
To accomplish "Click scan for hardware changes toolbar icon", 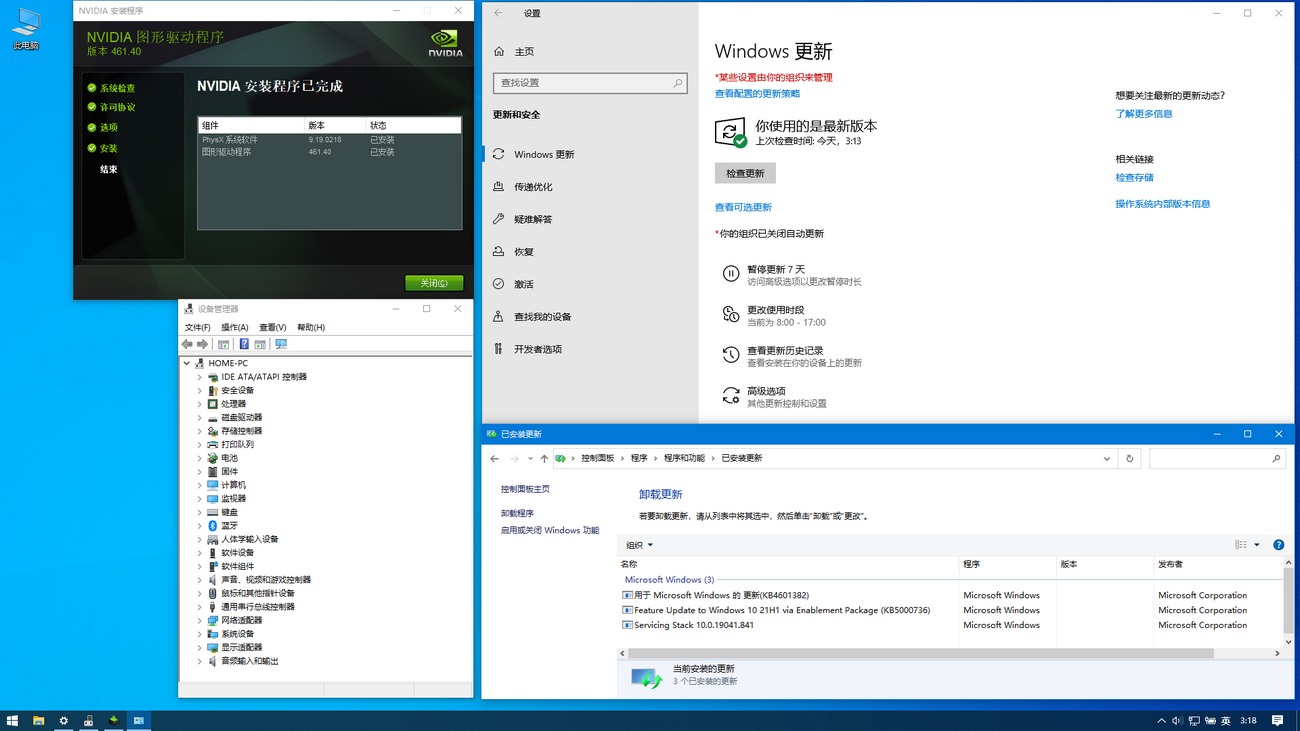I will 281,344.
